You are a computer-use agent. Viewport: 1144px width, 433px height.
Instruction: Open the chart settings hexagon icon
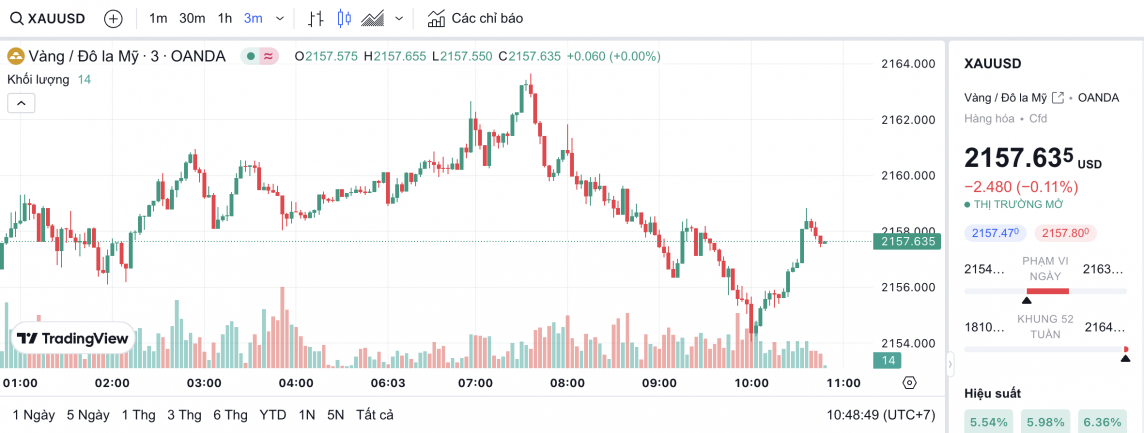coord(909,382)
